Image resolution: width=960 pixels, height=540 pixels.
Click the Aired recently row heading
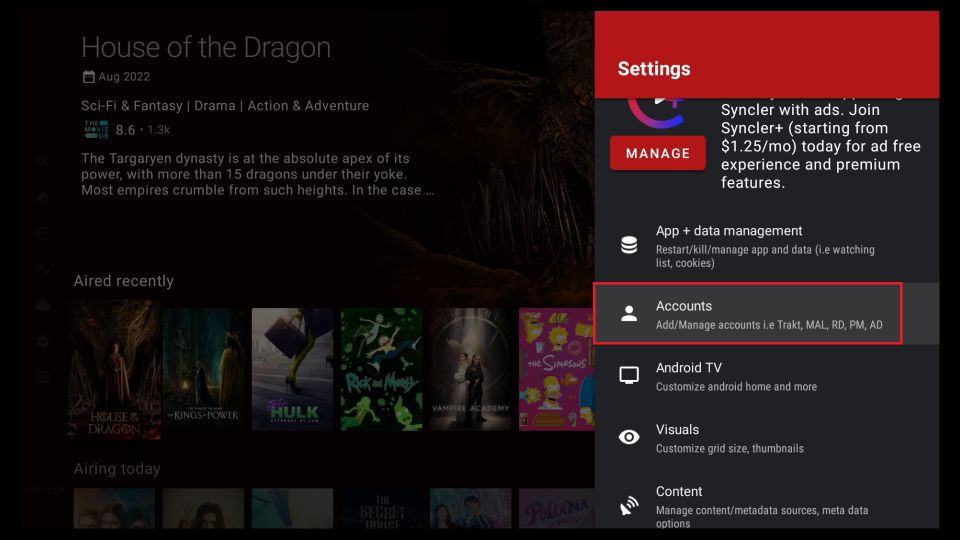click(x=124, y=281)
